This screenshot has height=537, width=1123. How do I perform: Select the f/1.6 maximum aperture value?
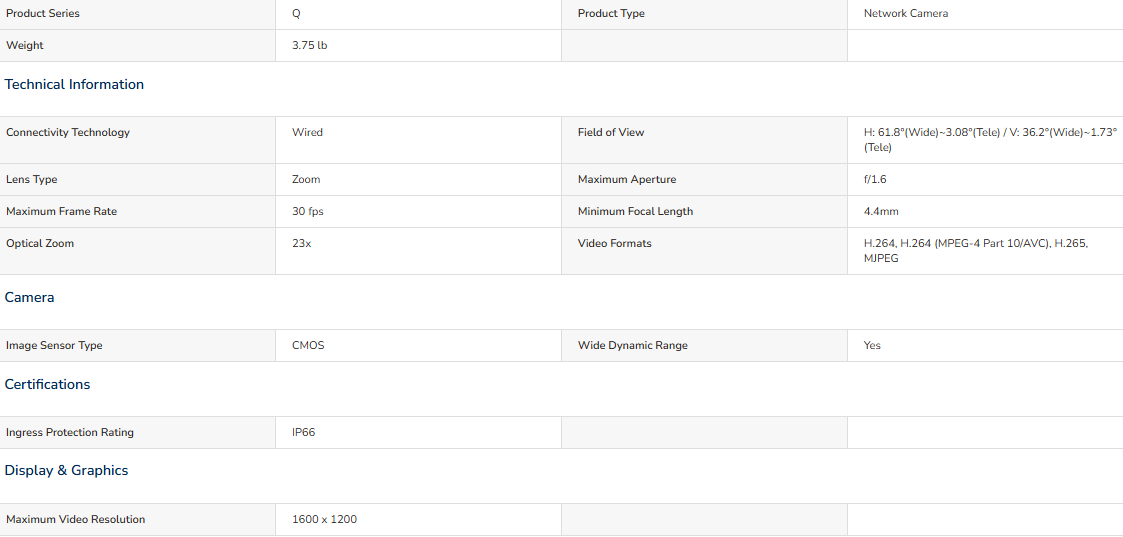(x=875, y=180)
